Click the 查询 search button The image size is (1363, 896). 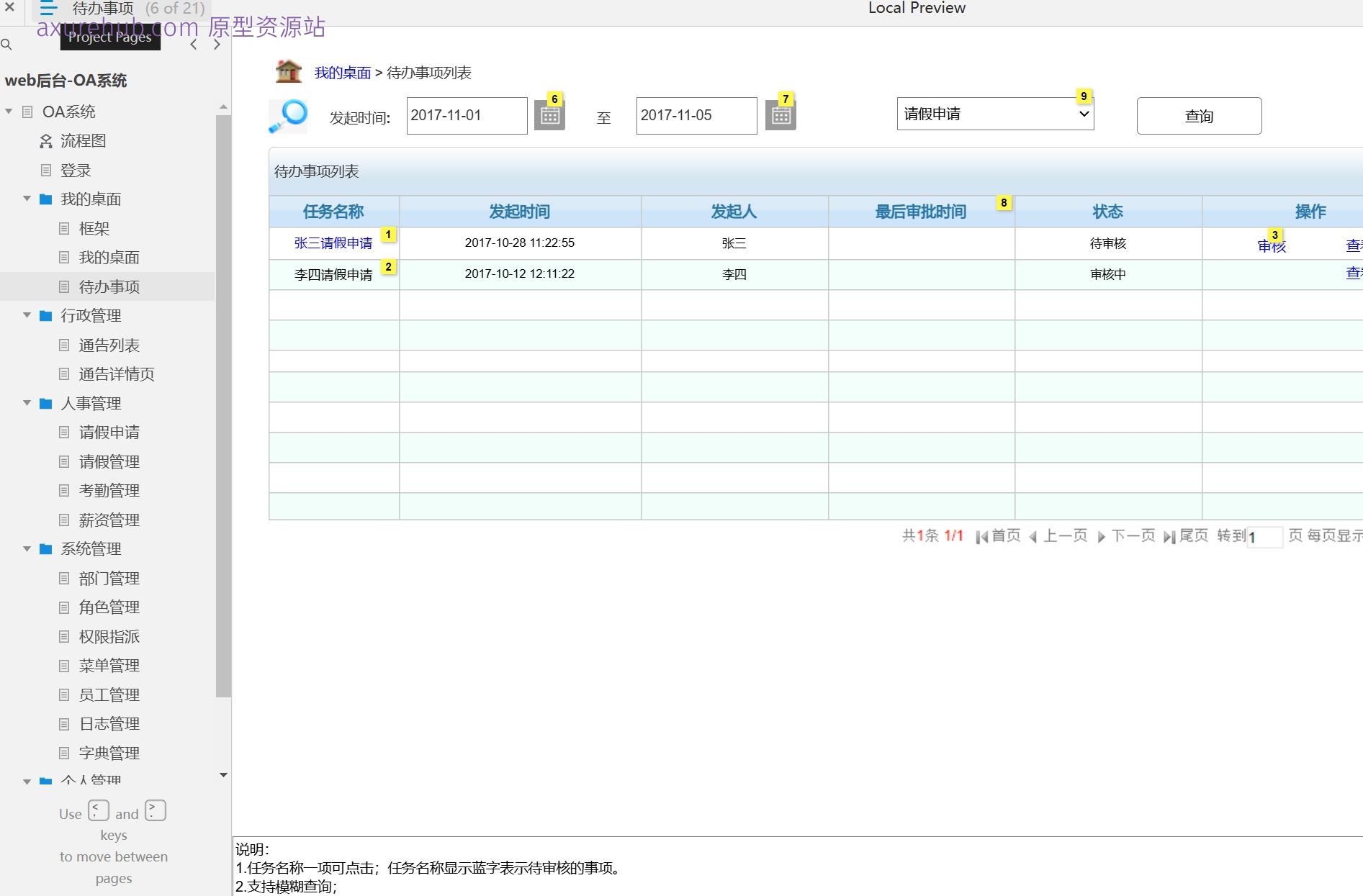[1199, 116]
